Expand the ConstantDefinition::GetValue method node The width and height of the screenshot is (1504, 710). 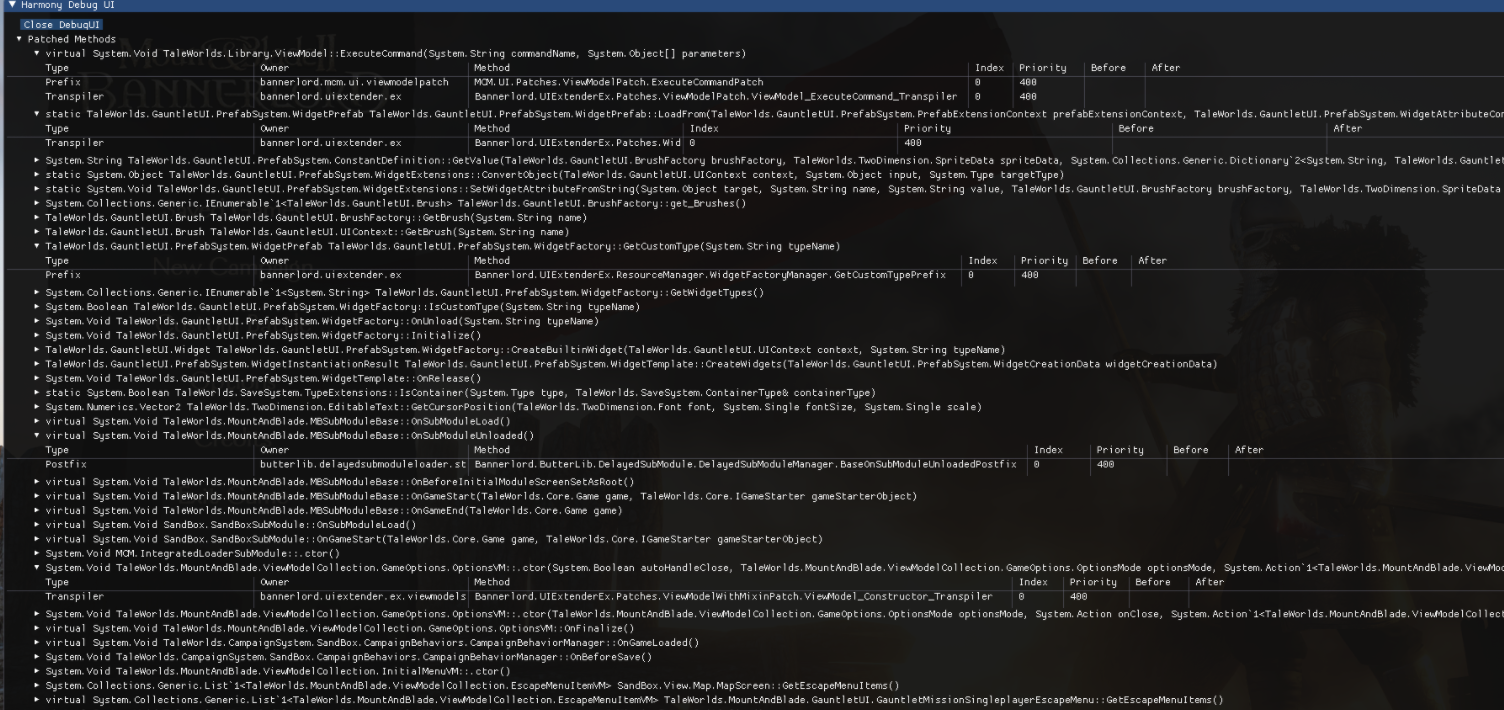pyautogui.click(x=37, y=160)
